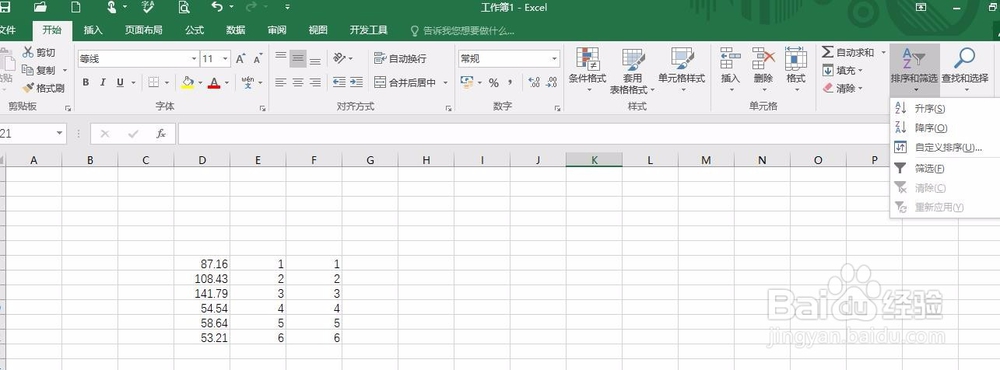Open font name dropdown (等线)
Viewport: 1000px width, 370px height.
[x=194, y=59]
